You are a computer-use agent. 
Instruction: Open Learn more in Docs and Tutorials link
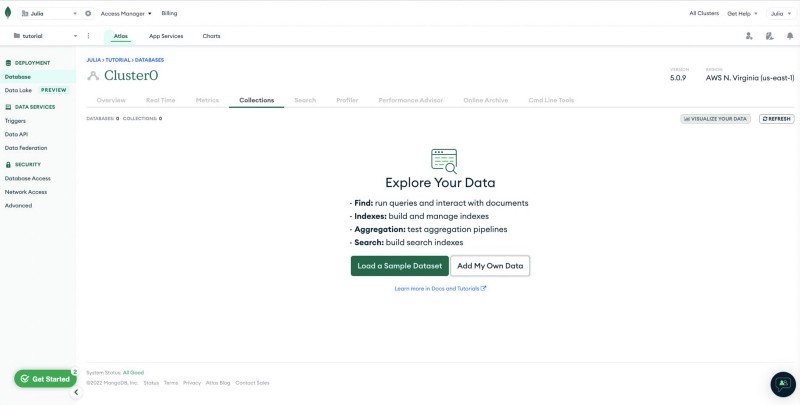[x=440, y=288]
